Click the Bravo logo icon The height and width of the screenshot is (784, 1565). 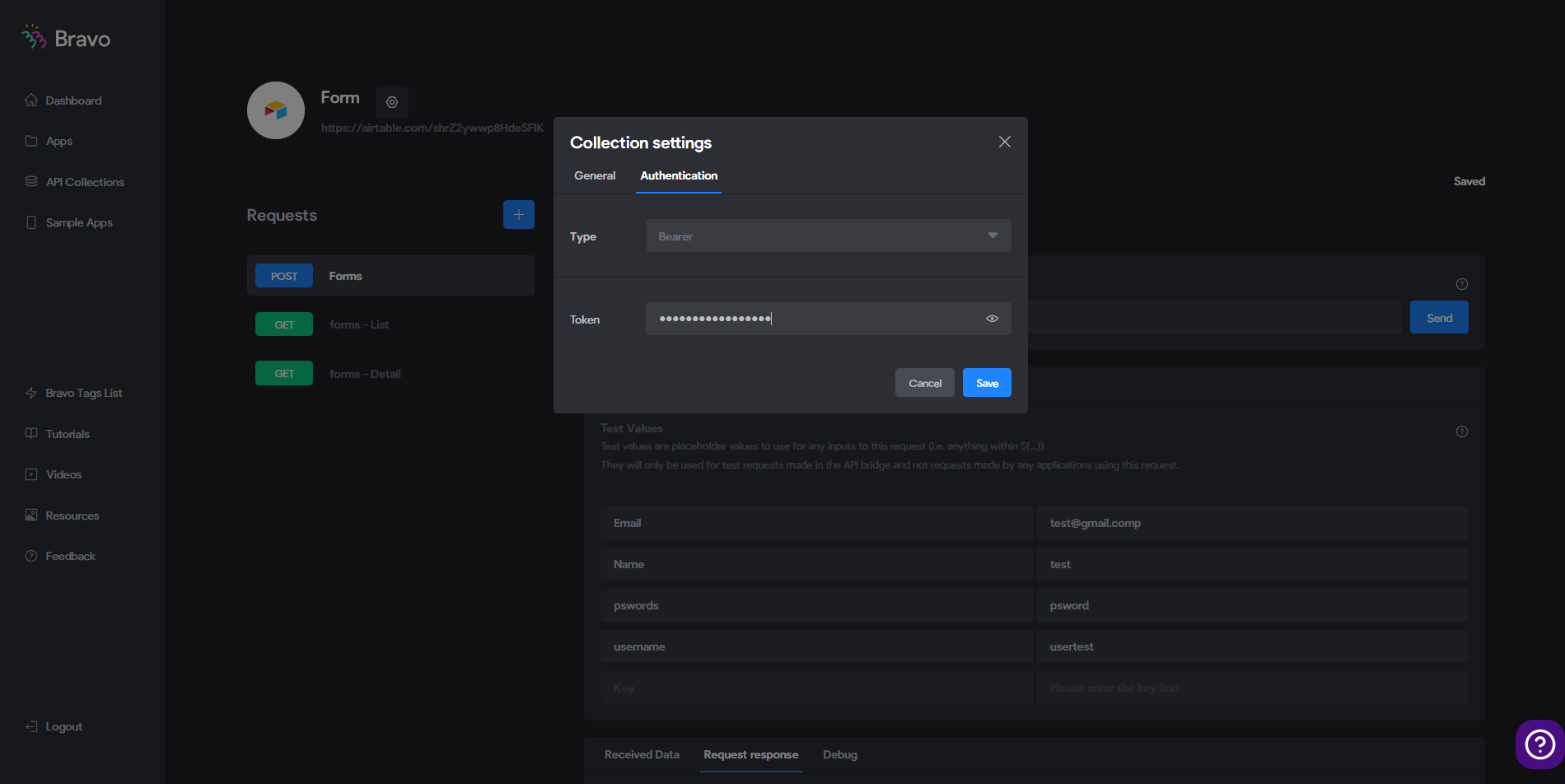pos(34,37)
